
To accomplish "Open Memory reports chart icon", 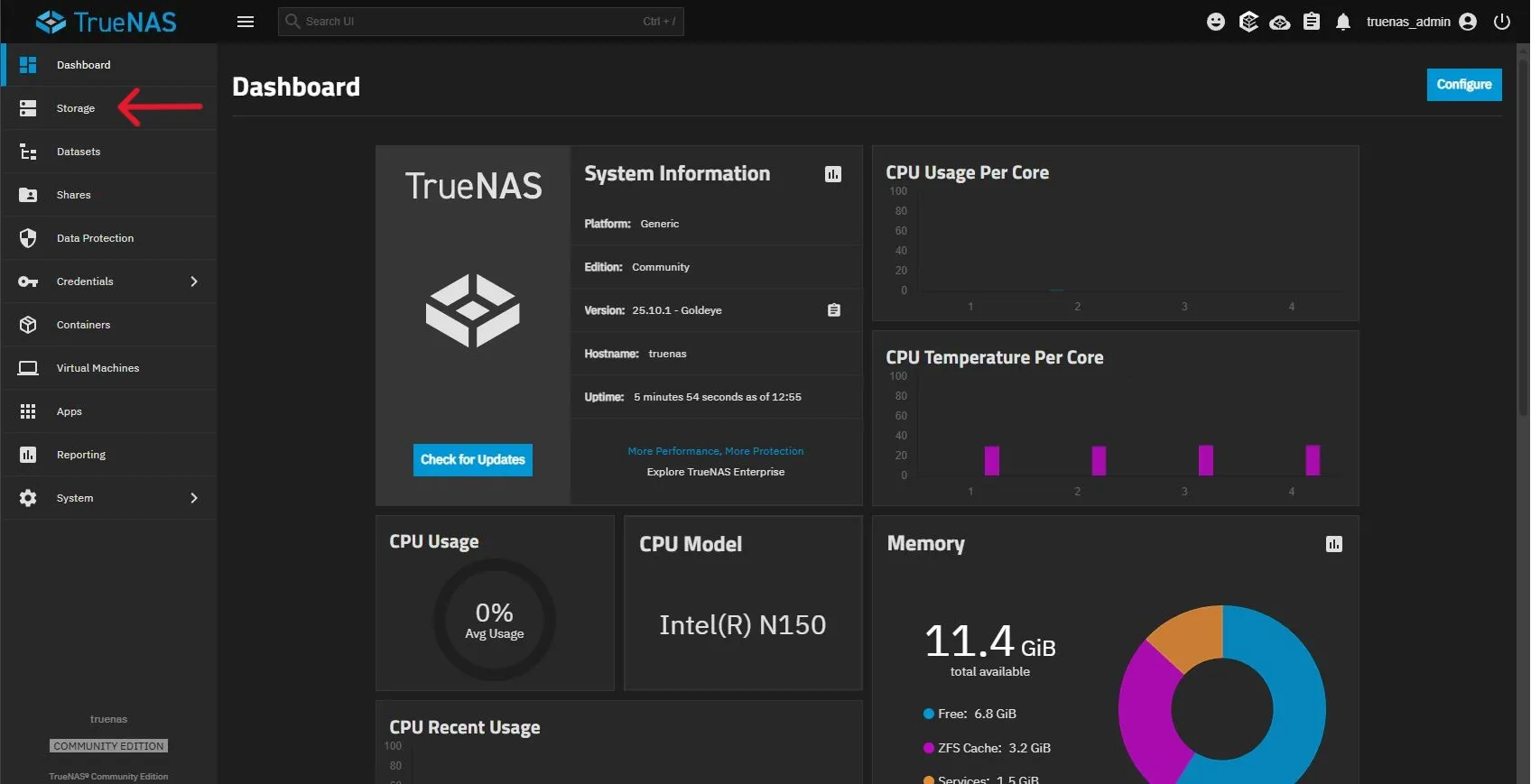I will (x=1334, y=544).
